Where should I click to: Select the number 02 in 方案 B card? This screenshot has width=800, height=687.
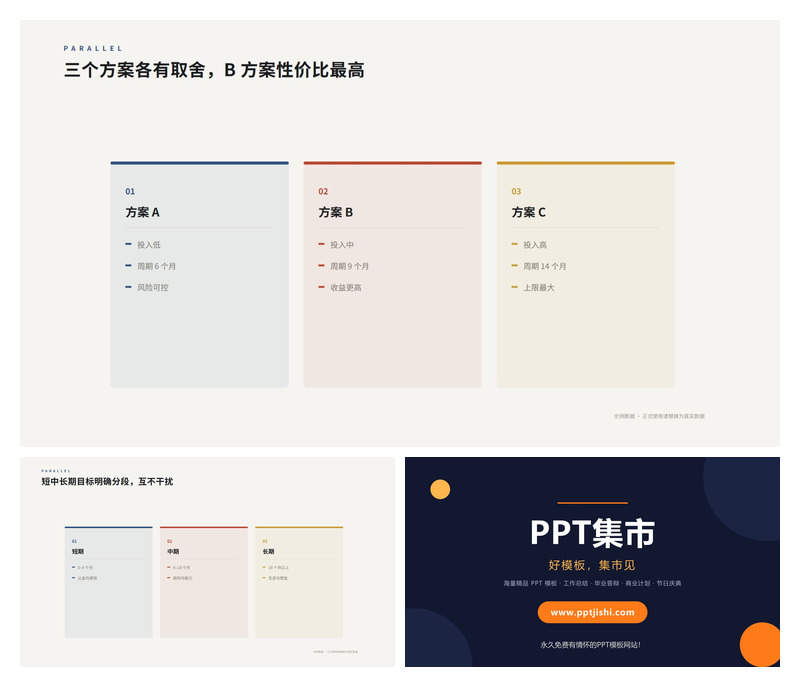click(323, 191)
